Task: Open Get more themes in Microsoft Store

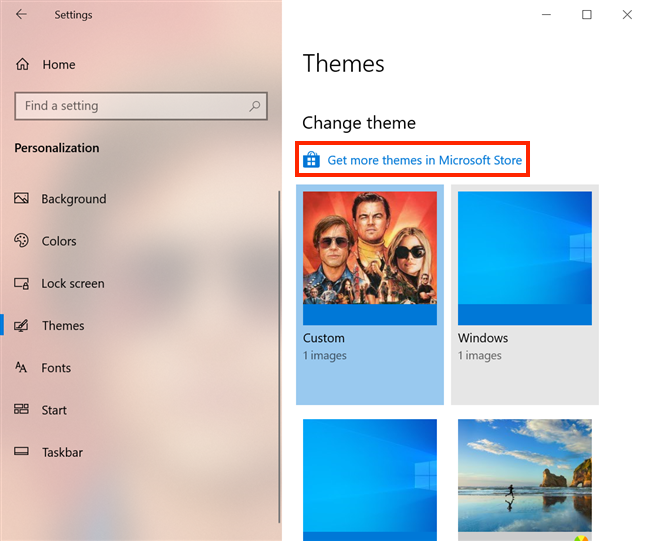Action: point(425,160)
